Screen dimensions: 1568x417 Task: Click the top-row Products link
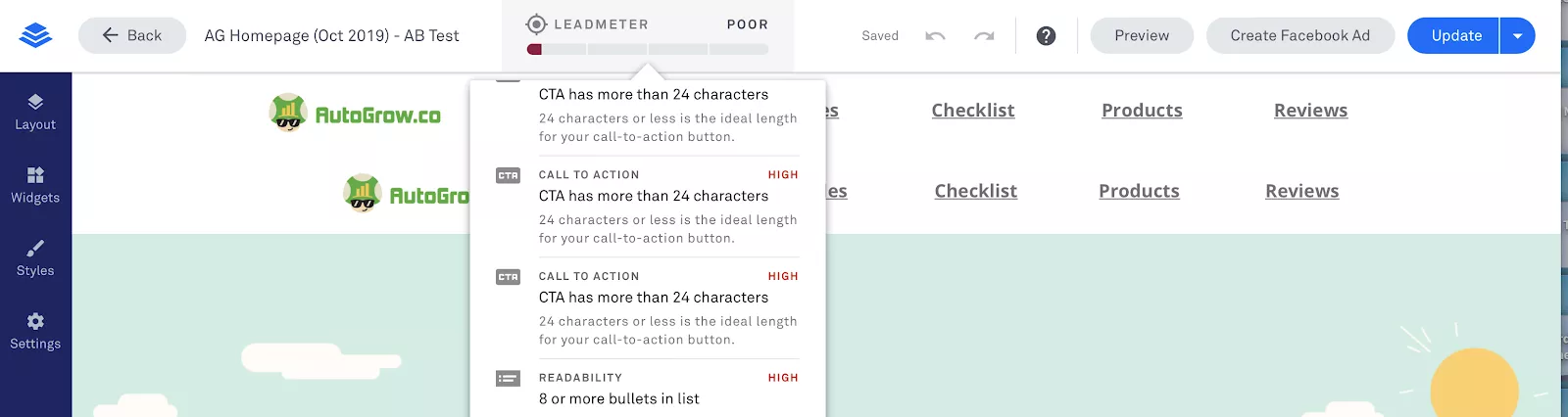(x=1142, y=111)
